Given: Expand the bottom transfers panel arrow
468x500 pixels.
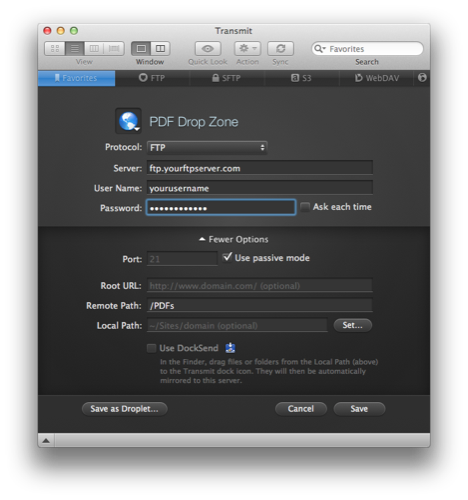Looking at the screenshot, I should pyautogui.click(x=46, y=440).
